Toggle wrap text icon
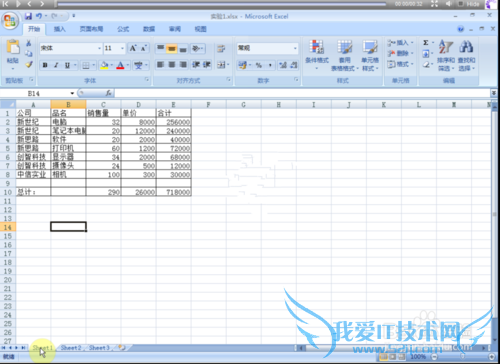500x364 pixels. 221,49
